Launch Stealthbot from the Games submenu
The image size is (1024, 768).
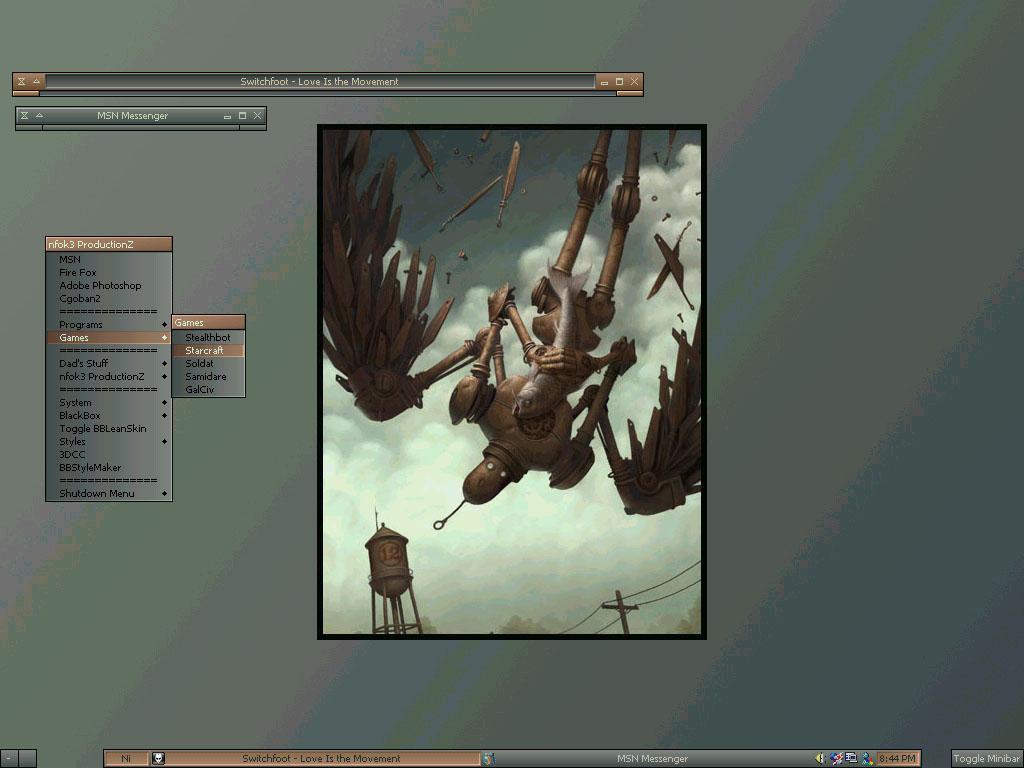[208, 338]
